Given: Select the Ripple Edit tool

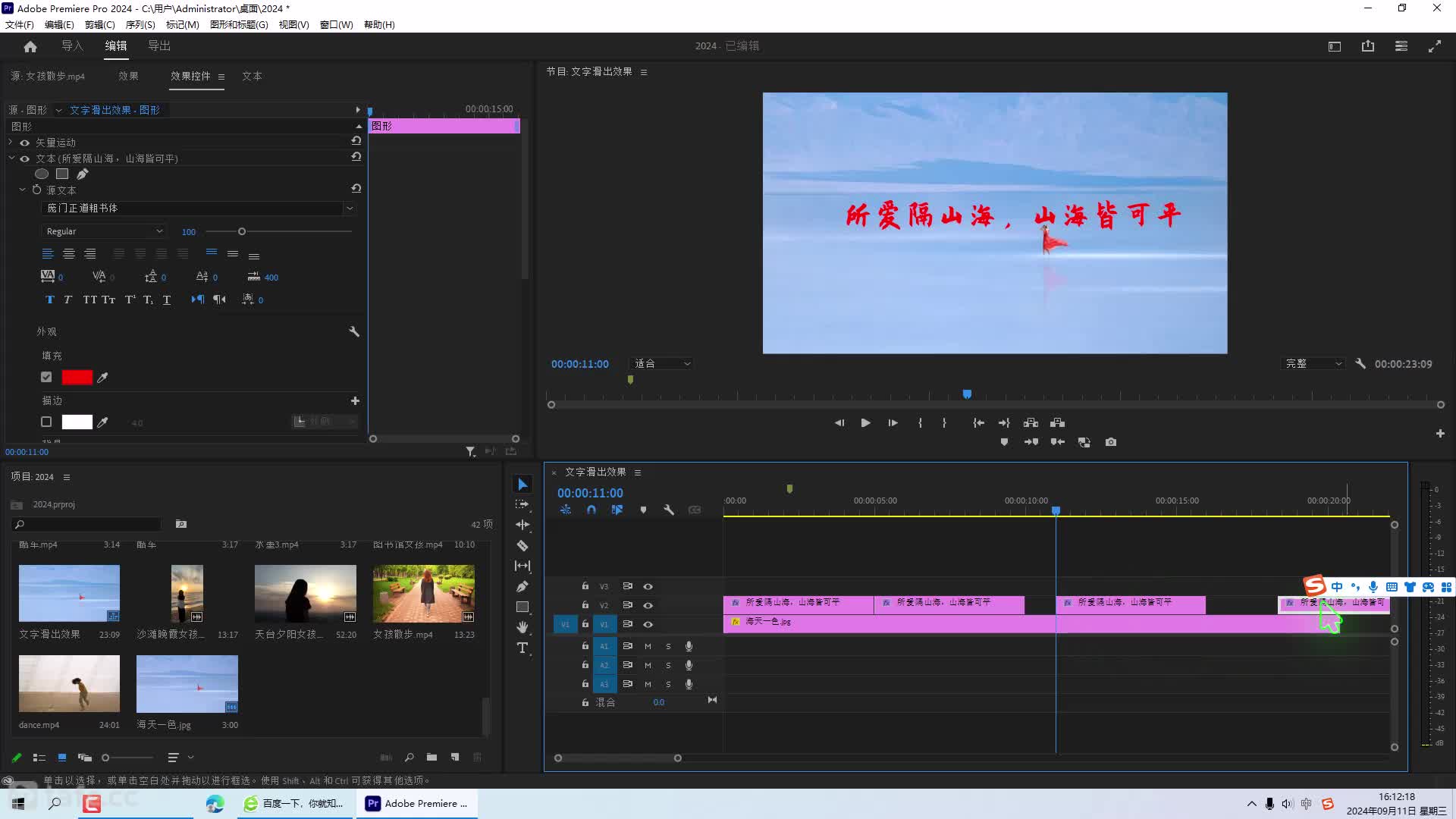Looking at the screenshot, I should [522, 525].
